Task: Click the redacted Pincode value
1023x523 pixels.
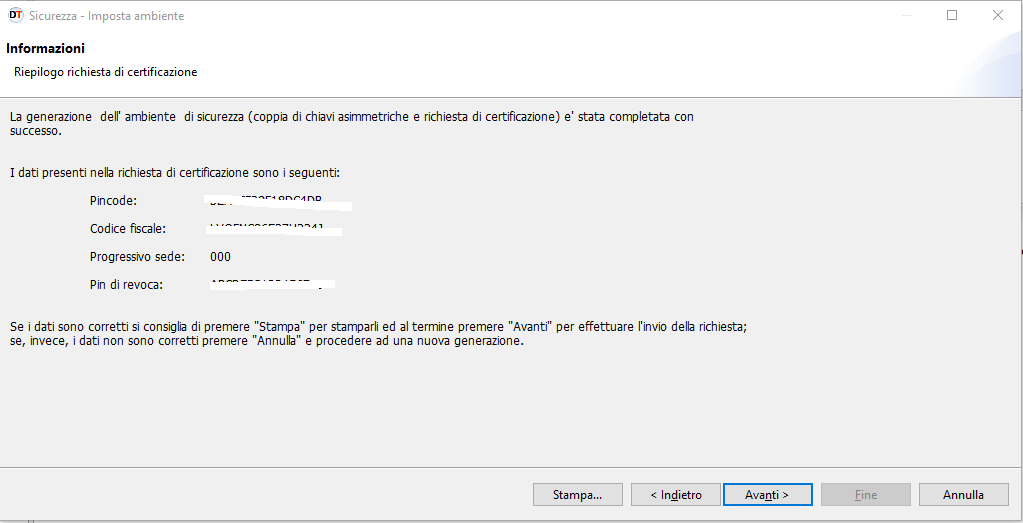Action: (x=279, y=202)
